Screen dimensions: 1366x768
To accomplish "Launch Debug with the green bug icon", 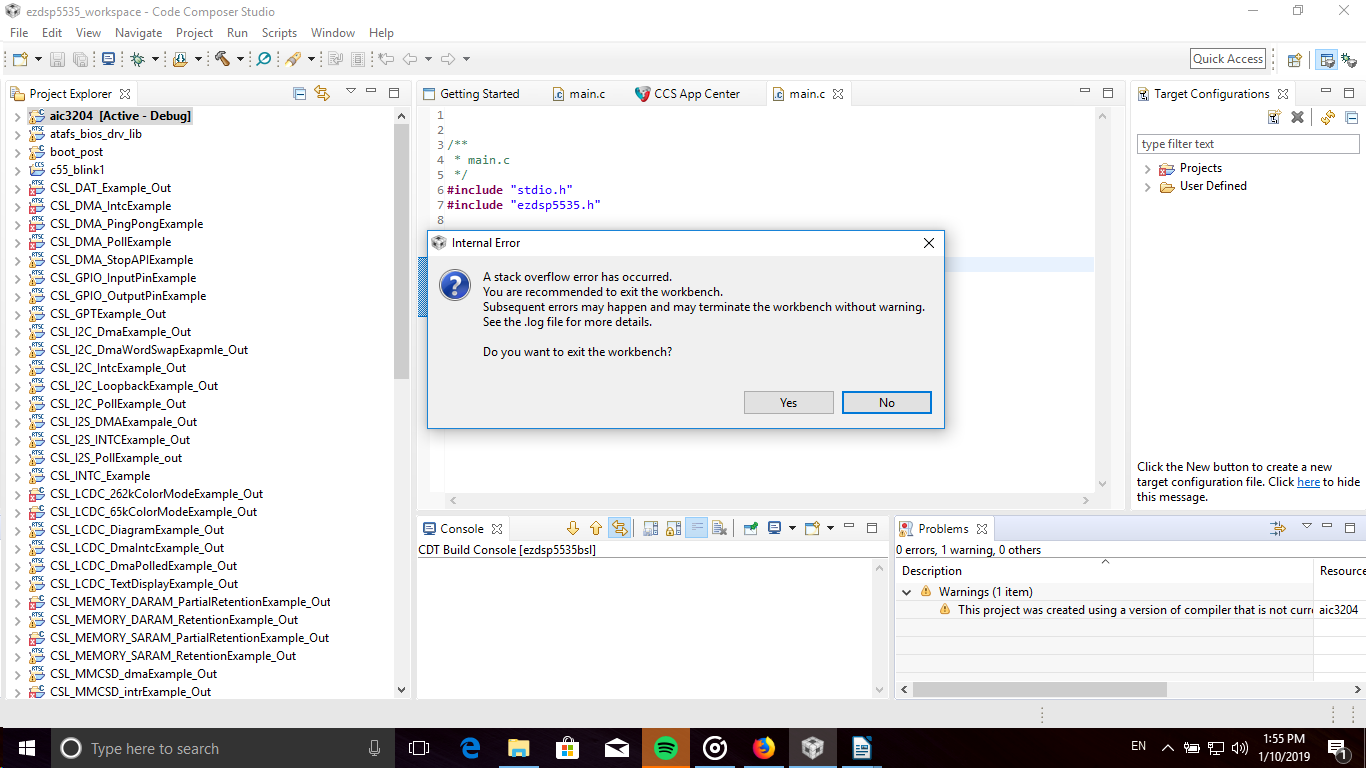I will click(x=137, y=59).
